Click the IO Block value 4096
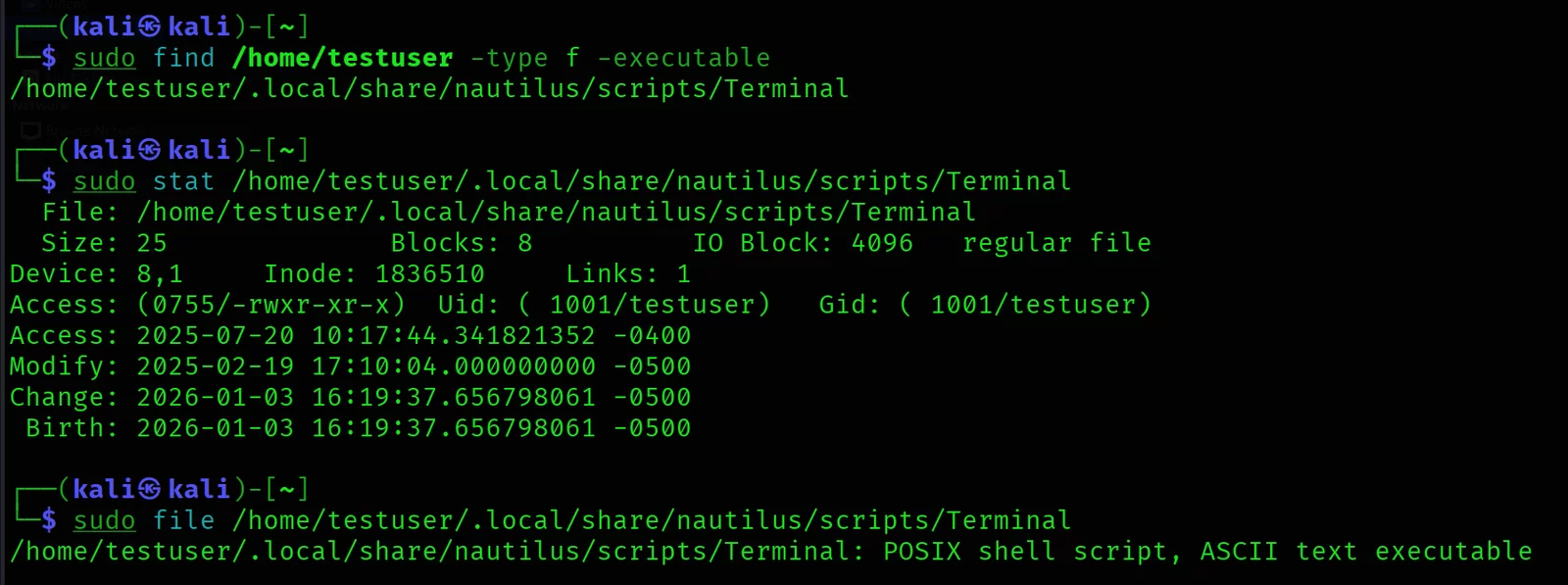This screenshot has width=1568, height=585. 882,243
